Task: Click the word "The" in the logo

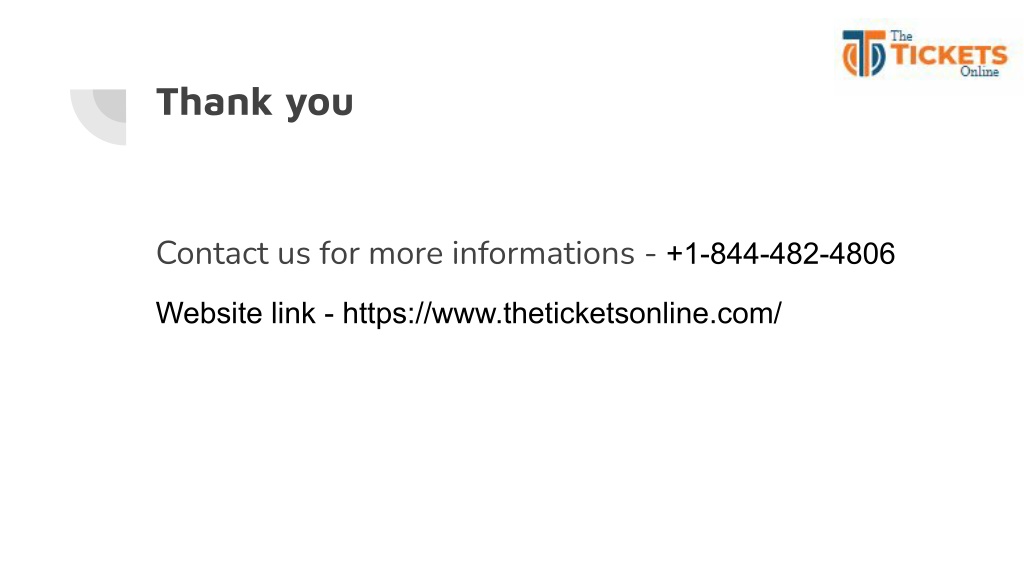Action: [901, 37]
